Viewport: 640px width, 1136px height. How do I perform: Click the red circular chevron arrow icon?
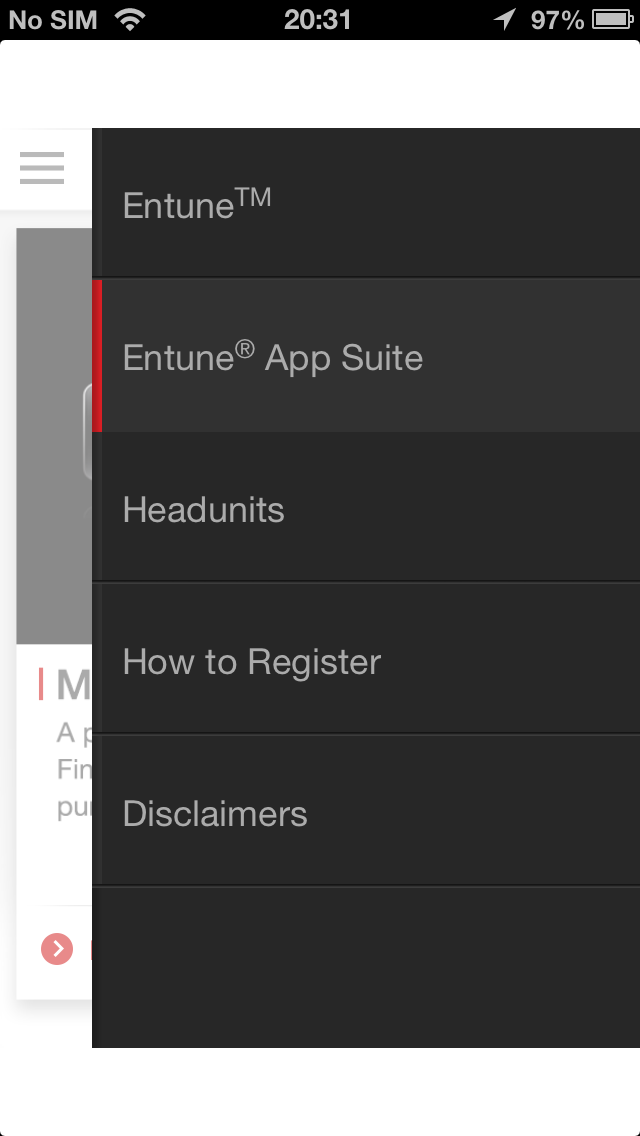click(57, 948)
